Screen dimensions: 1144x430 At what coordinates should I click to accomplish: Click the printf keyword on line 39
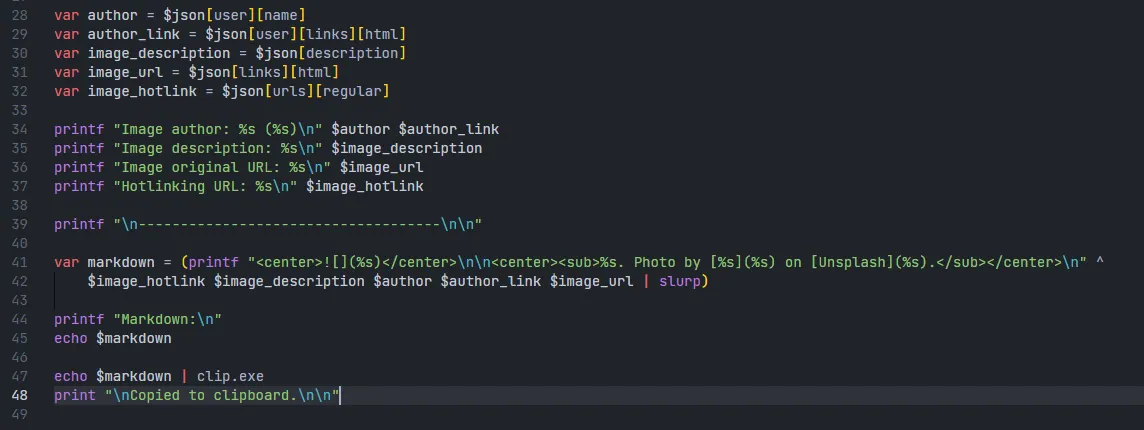tap(79, 224)
